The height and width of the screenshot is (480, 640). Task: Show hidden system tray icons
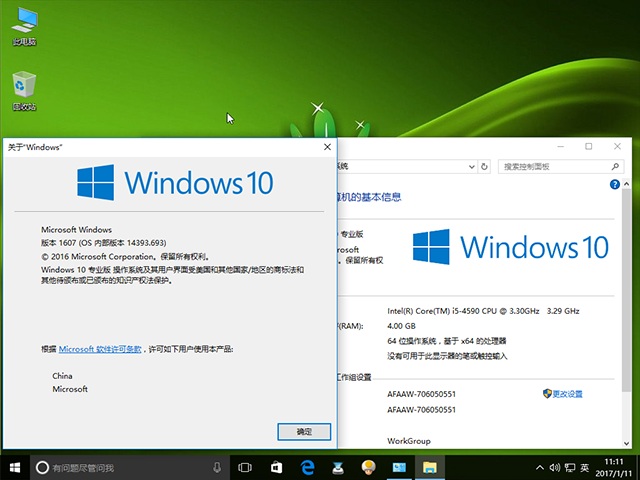tap(541, 467)
